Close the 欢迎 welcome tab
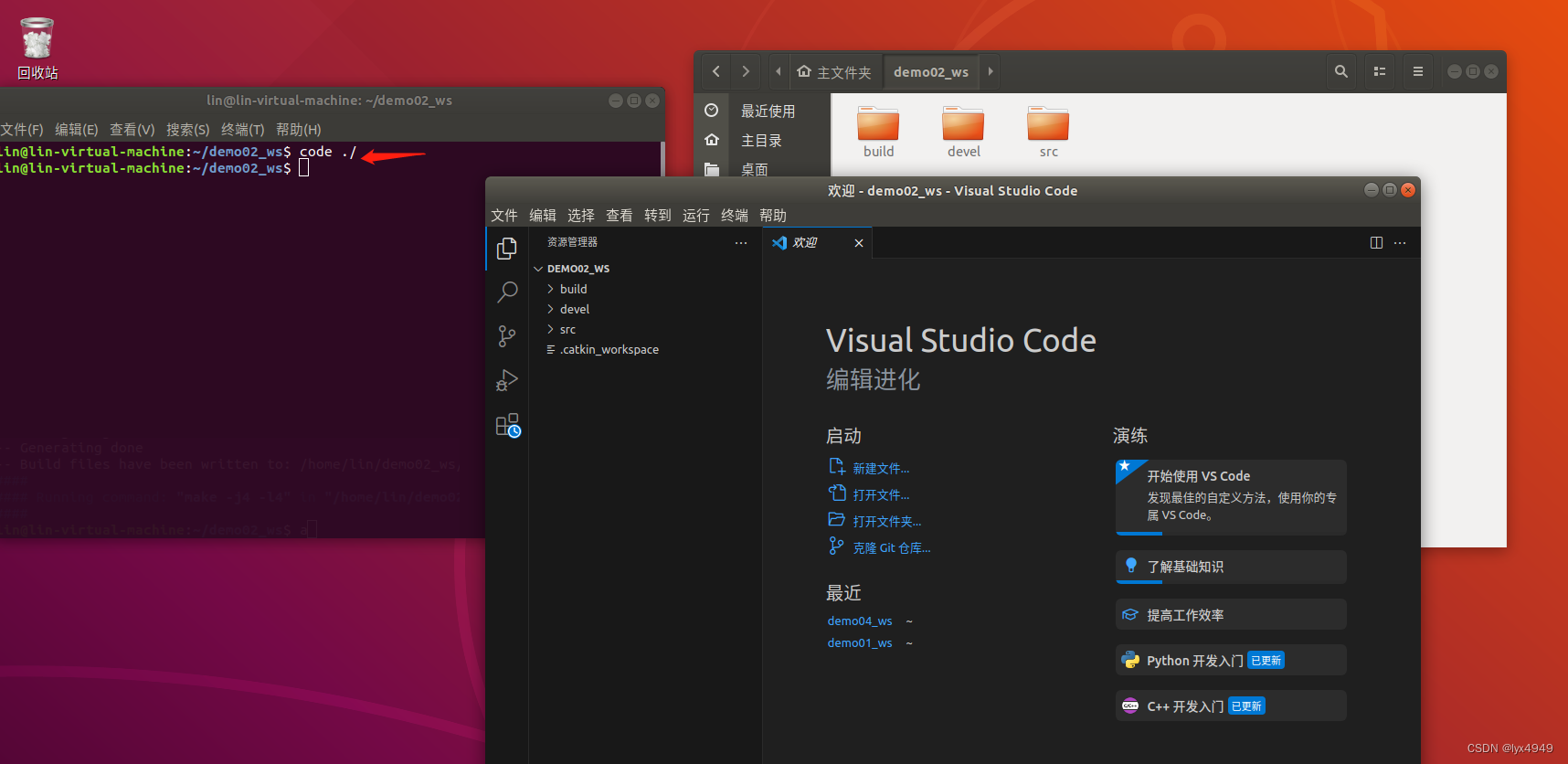This screenshot has height=764, width=1568. click(x=859, y=242)
